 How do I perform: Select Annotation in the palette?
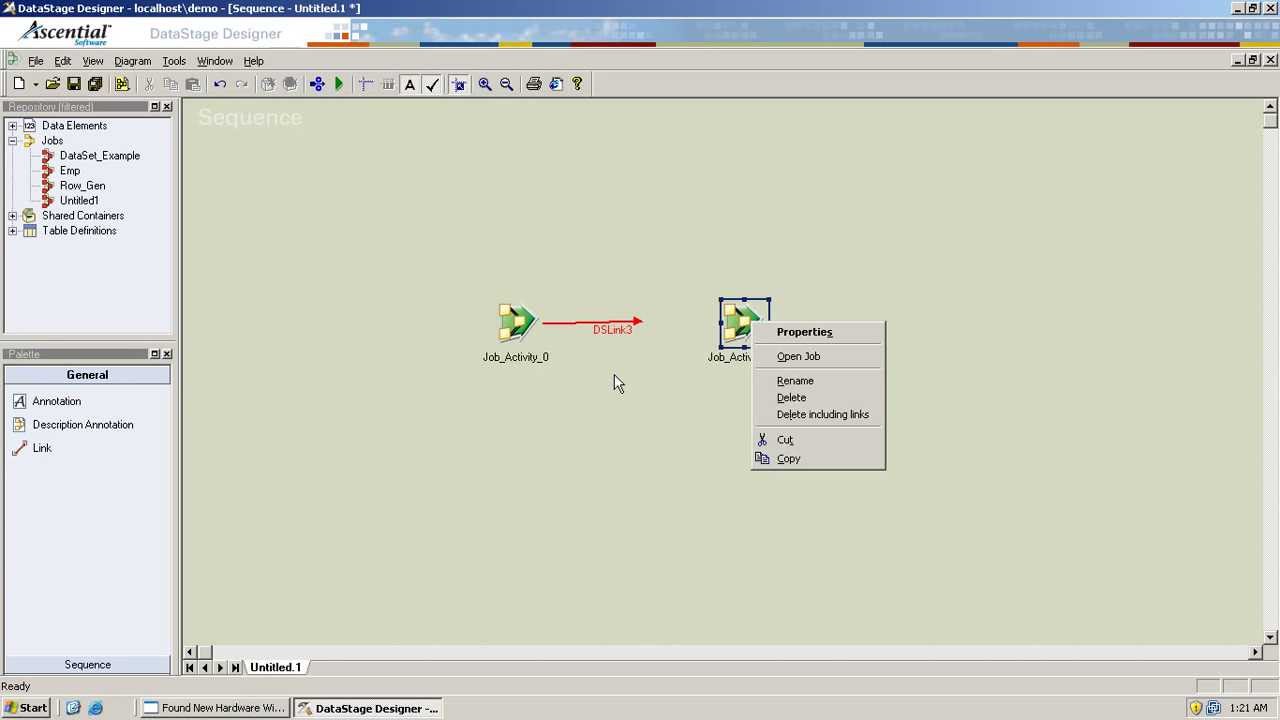(x=56, y=401)
